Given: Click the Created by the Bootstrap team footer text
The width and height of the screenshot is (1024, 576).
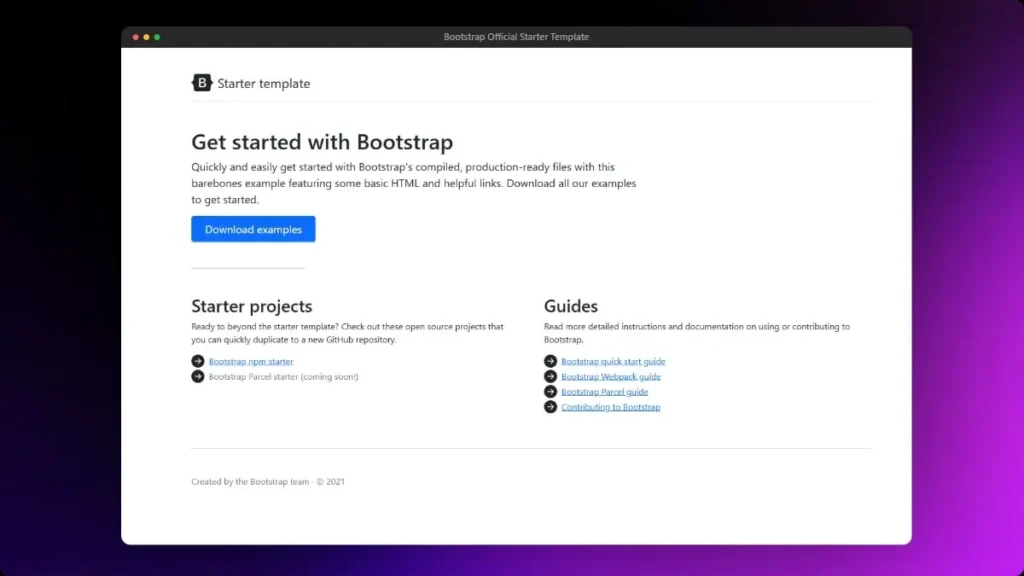Looking at the screenshot, I should click(268, 481).
